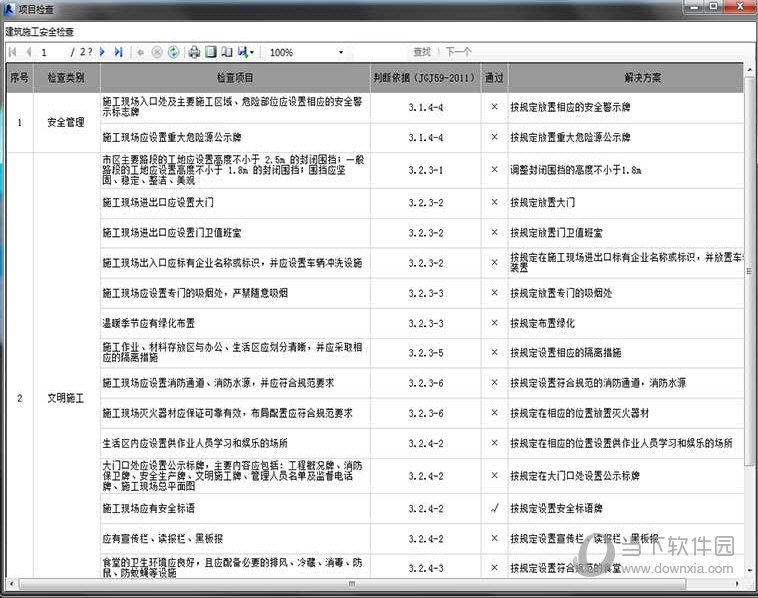Click the horizontal scrollbar thumb
The width and height of the screenshot is (758, 598).
[352, 584]
